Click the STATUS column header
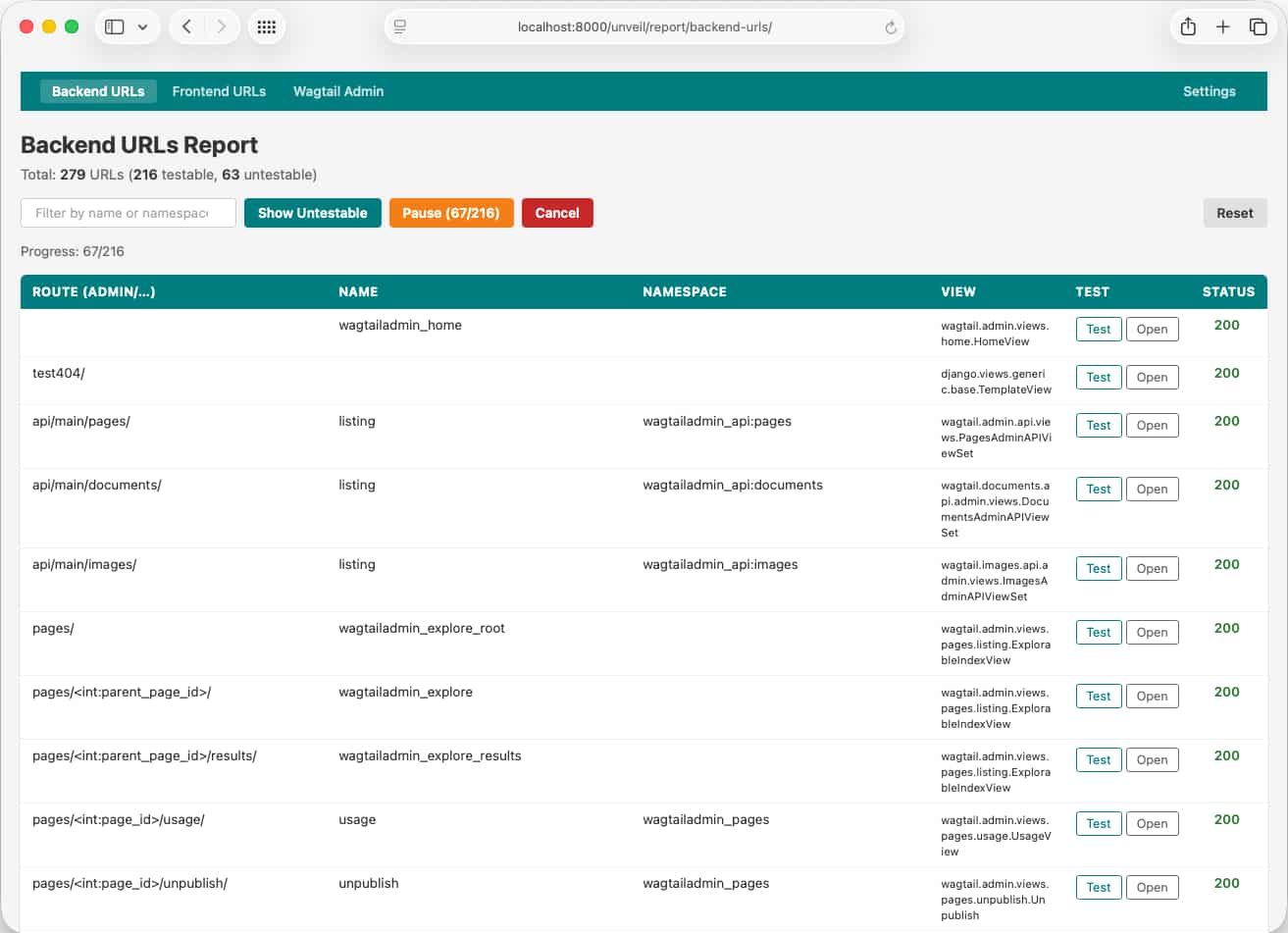This screenshot has width=1288, height=933. click(x=1228, y=291)
